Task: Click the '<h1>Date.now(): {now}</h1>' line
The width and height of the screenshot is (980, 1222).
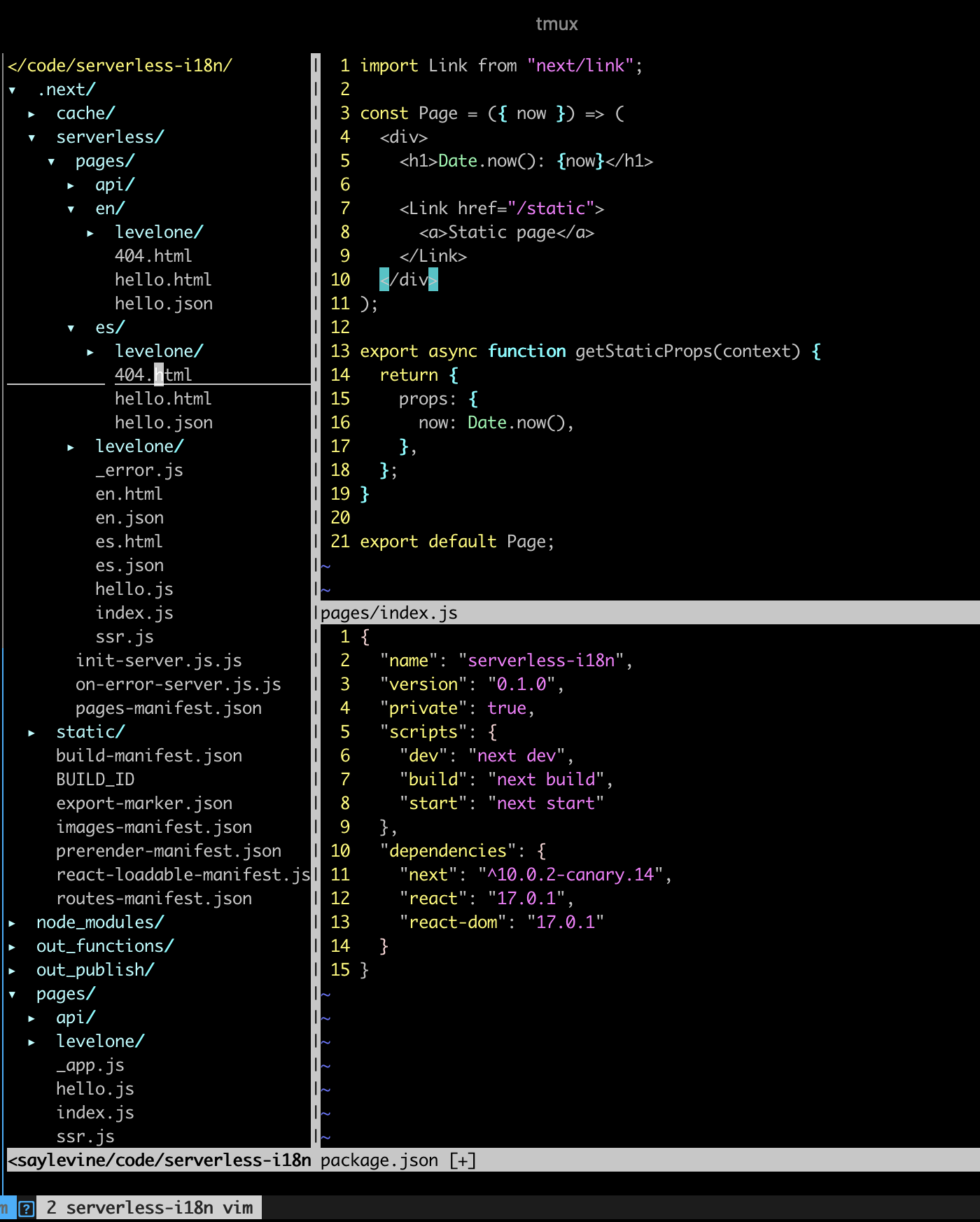Action: (x=526, y=161)
